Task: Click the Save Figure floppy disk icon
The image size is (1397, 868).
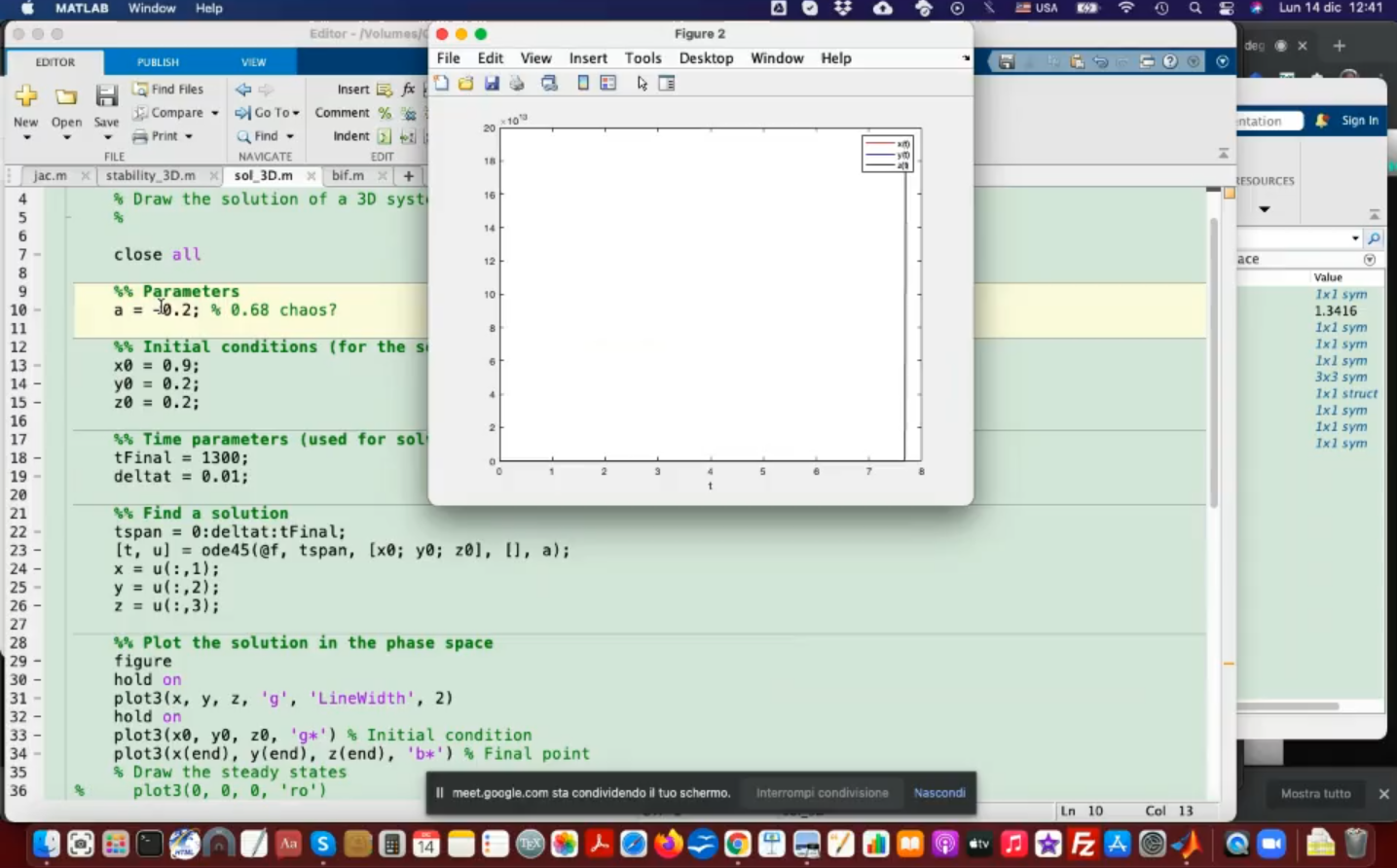Action: coord(492,84)
